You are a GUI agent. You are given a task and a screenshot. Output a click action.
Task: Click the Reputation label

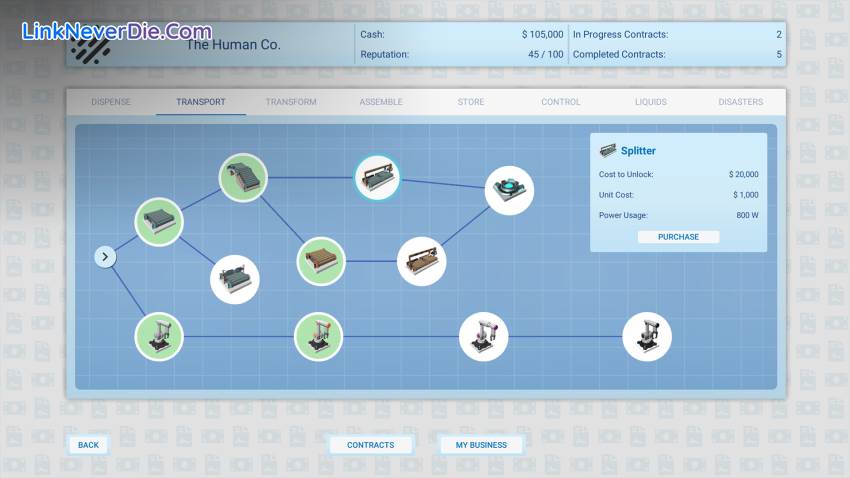[384, 54]
